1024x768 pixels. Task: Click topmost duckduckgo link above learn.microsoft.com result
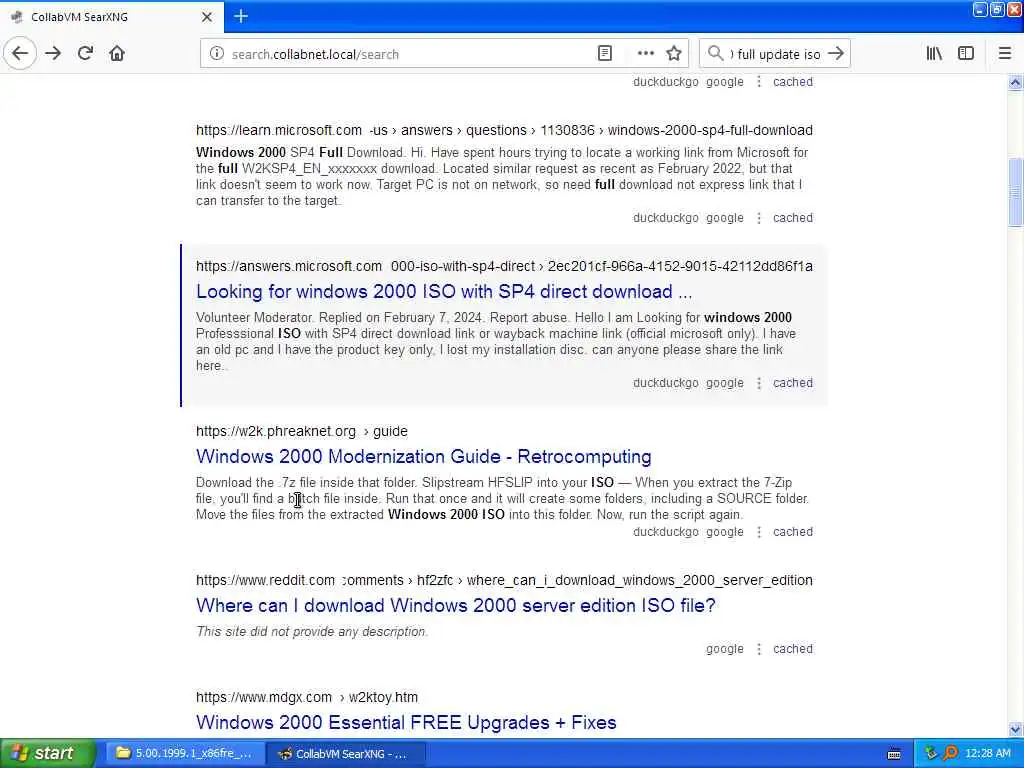pos(665,82)
